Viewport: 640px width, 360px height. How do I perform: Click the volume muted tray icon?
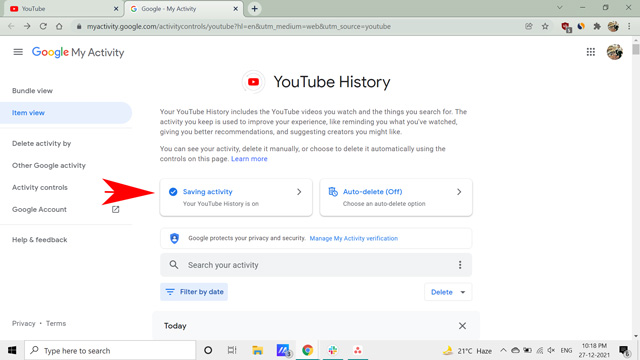[x=551, y=350]
